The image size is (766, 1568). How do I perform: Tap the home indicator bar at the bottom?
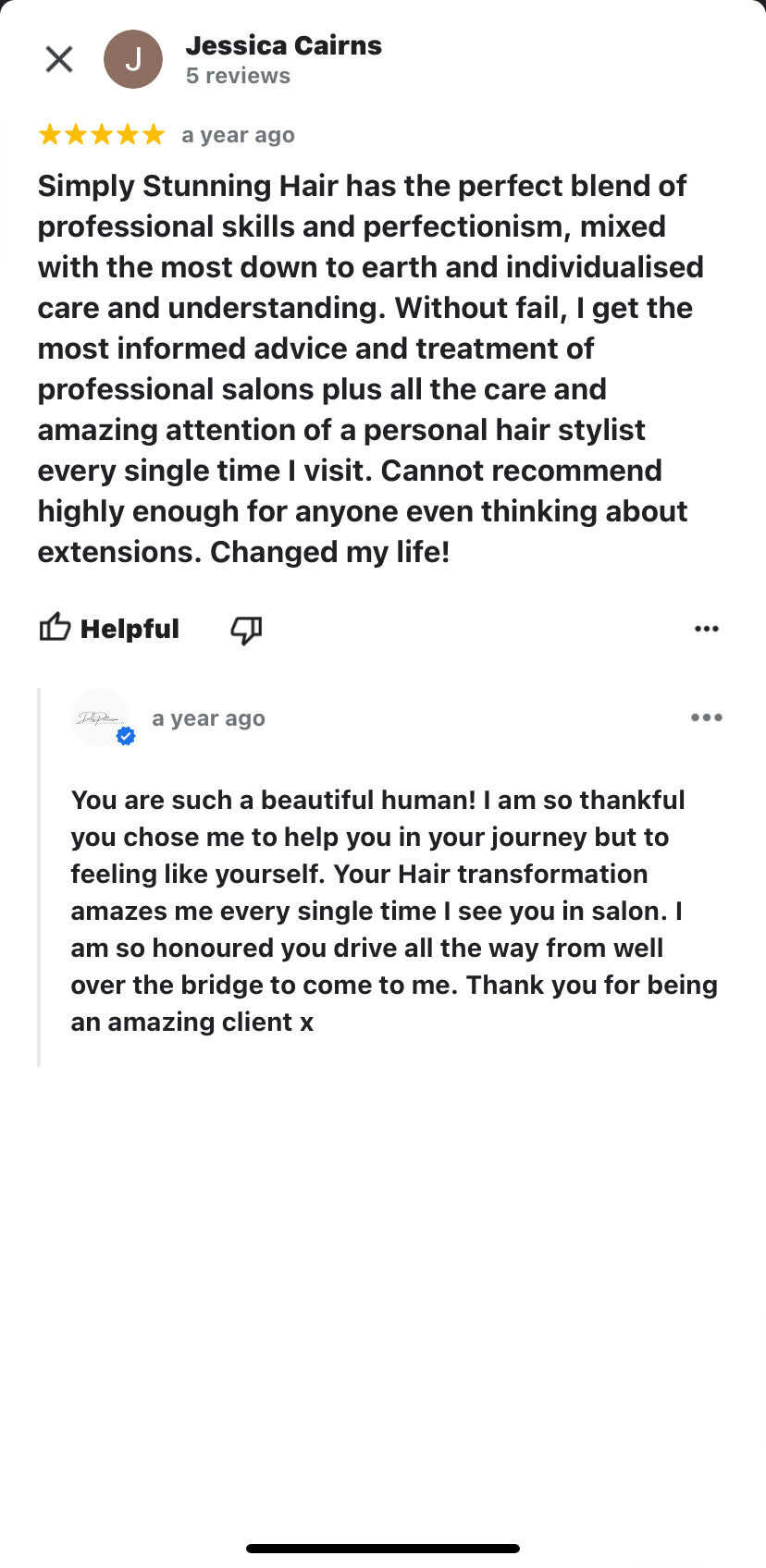383,1548
